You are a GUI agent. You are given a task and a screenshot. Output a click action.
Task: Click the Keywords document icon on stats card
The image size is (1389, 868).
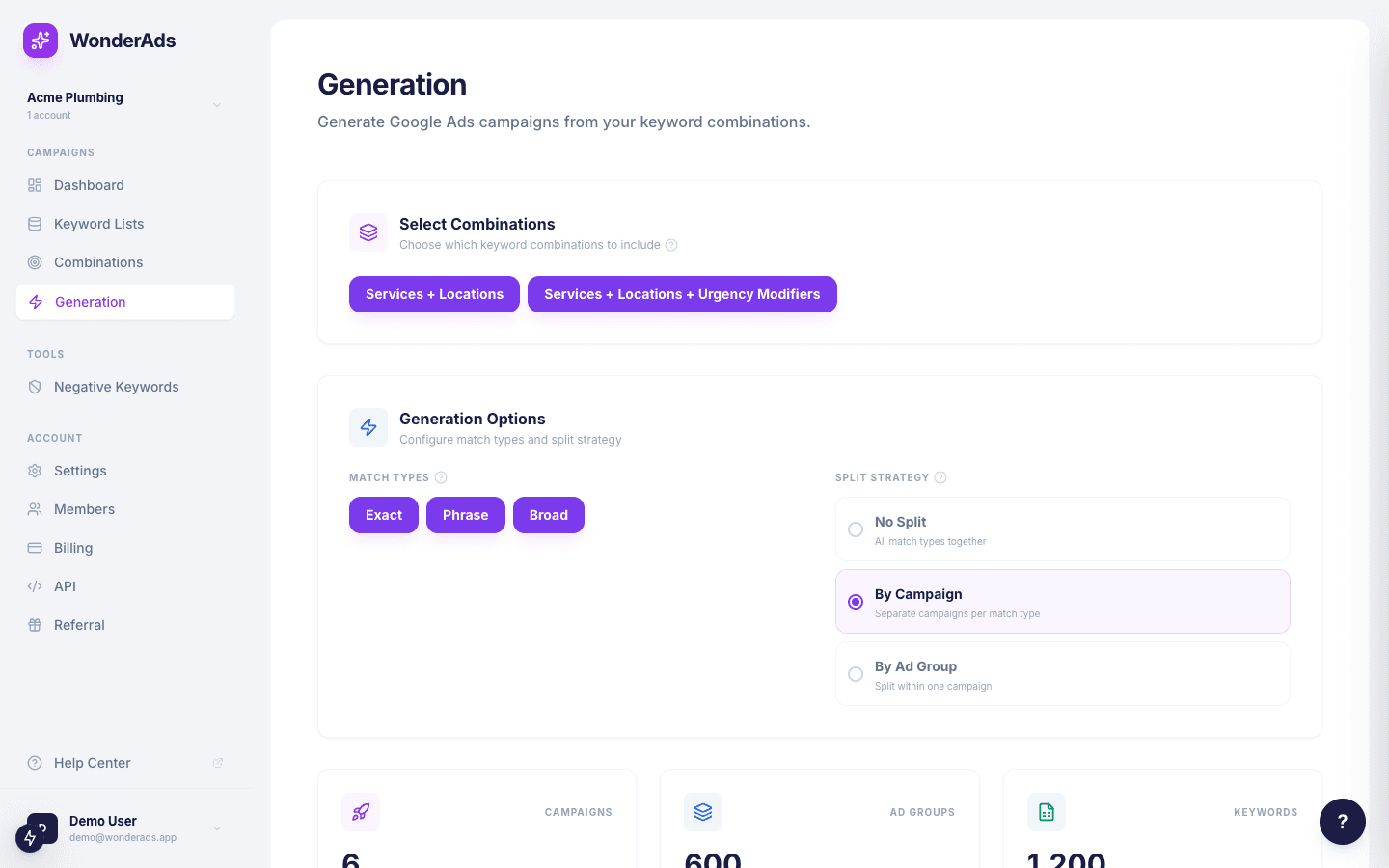(1047, 812)
